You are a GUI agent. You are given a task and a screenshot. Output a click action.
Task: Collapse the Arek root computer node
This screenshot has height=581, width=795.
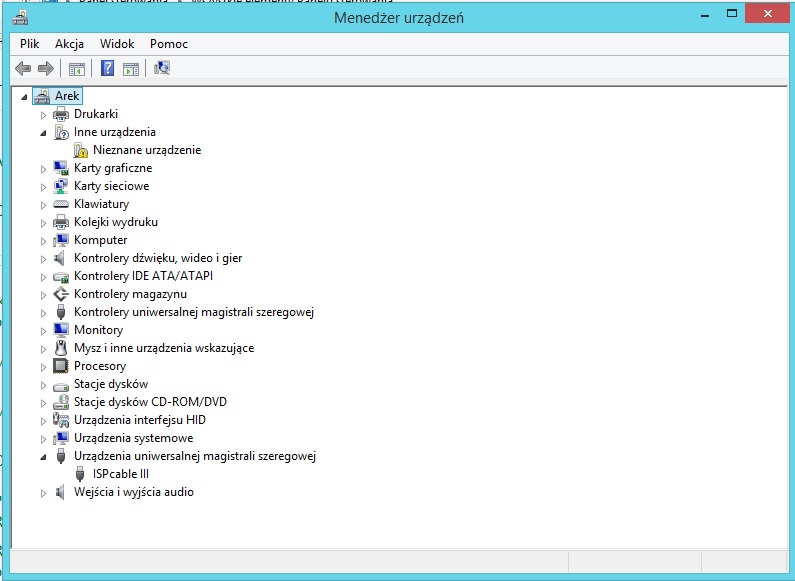[x=24, y=96]
